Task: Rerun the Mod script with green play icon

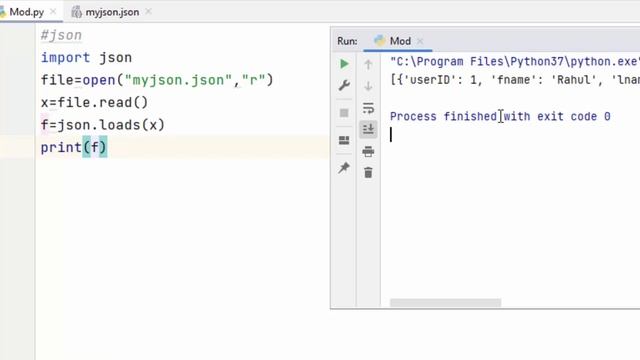Action: point(344,64)
